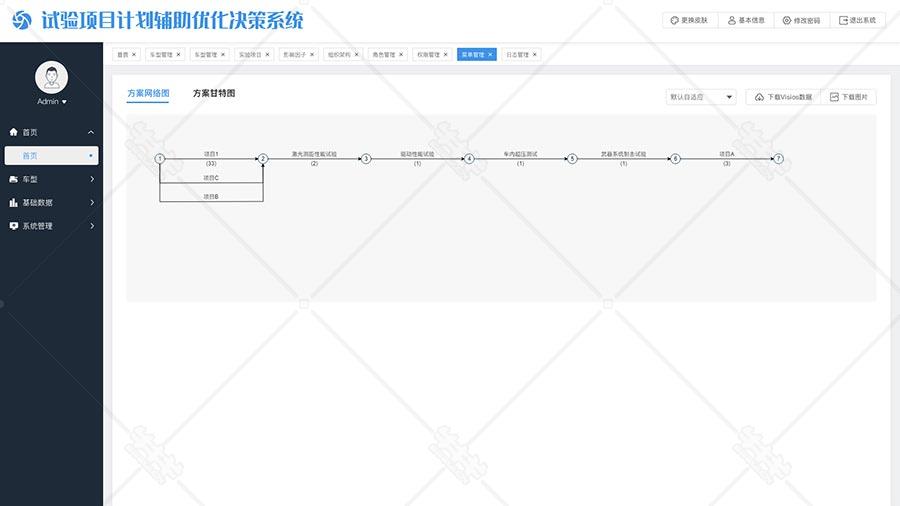The height and width of the screenshot is (506, 900).
Task: Click the 修改密码 gear icon
Action: [787, 20]
